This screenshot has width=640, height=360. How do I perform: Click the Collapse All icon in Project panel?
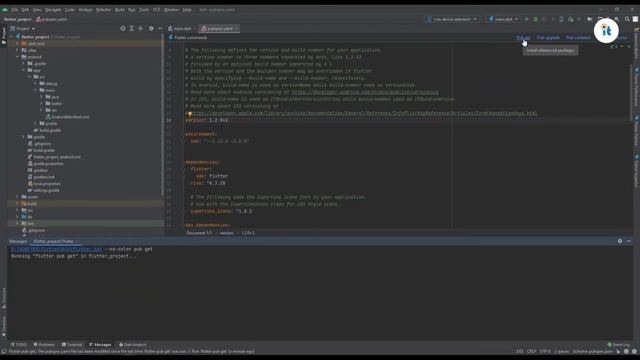[x=140, y=29]
